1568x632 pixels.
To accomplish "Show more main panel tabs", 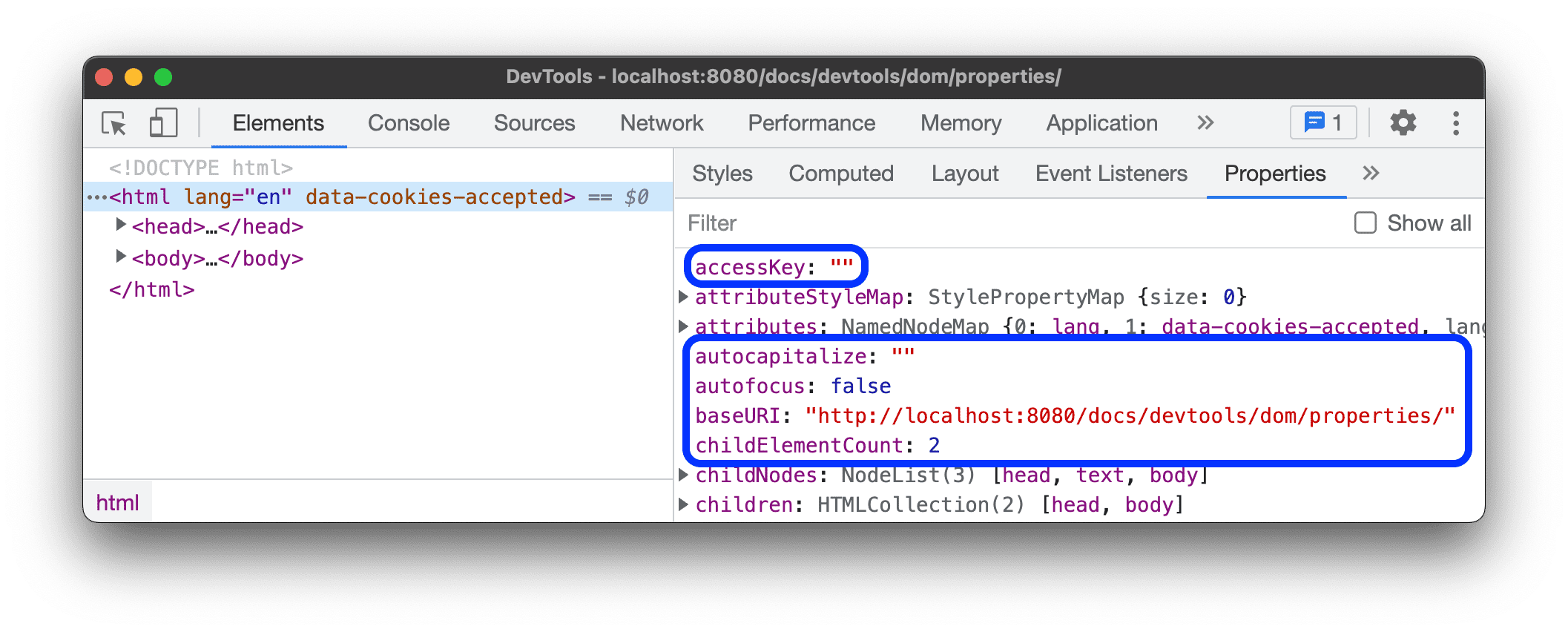I will pos(1205,122).
